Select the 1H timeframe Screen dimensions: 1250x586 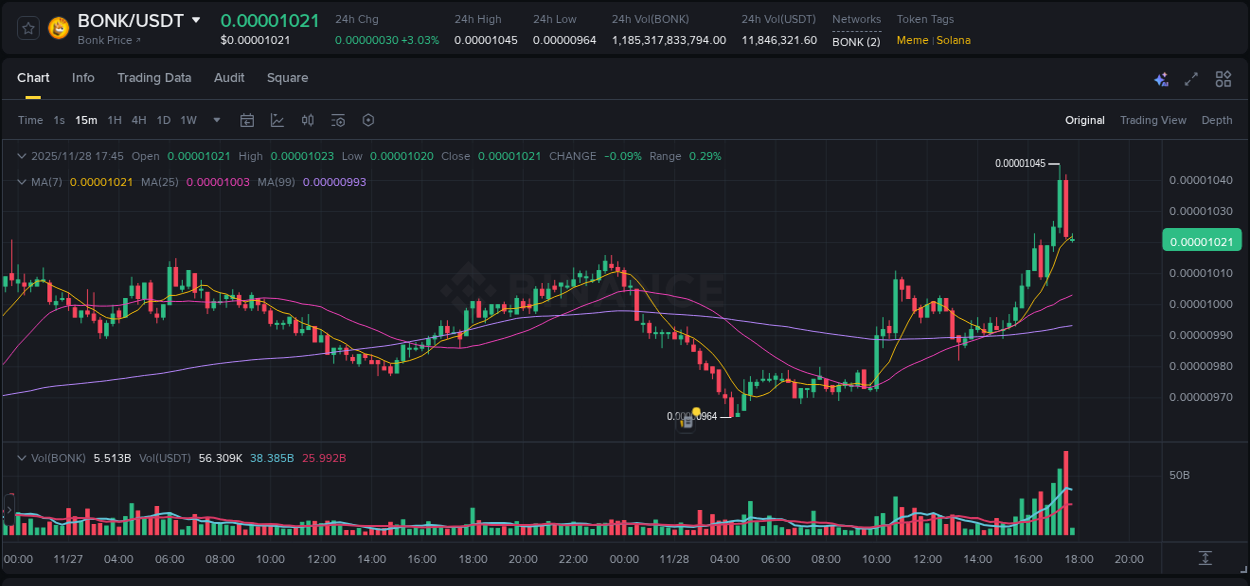[113, 120]
